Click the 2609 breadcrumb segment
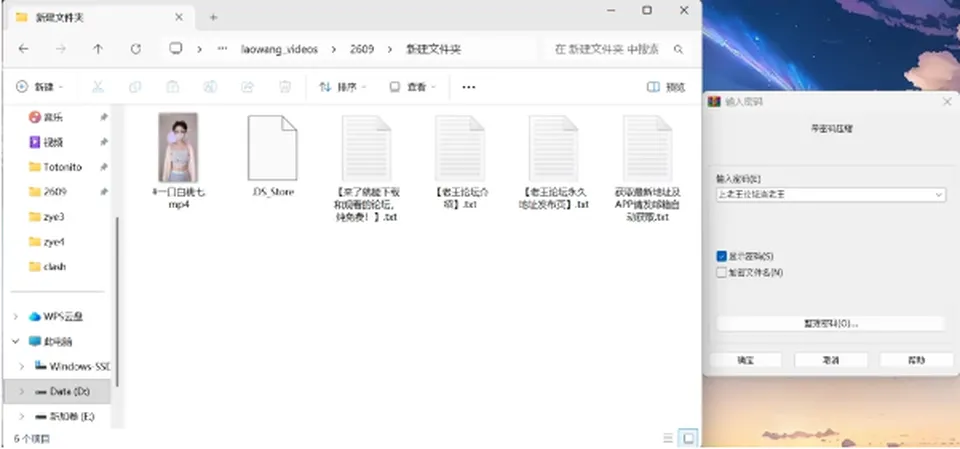 coord(362,50)
